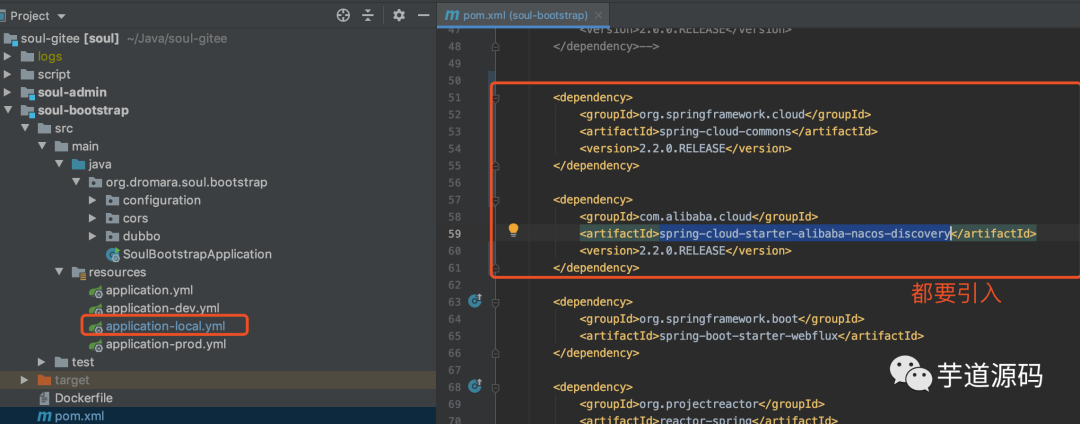Click version 2.2.0.RELEASE on line 54
Screen dimensions: 1080x424
pos(683,149)
